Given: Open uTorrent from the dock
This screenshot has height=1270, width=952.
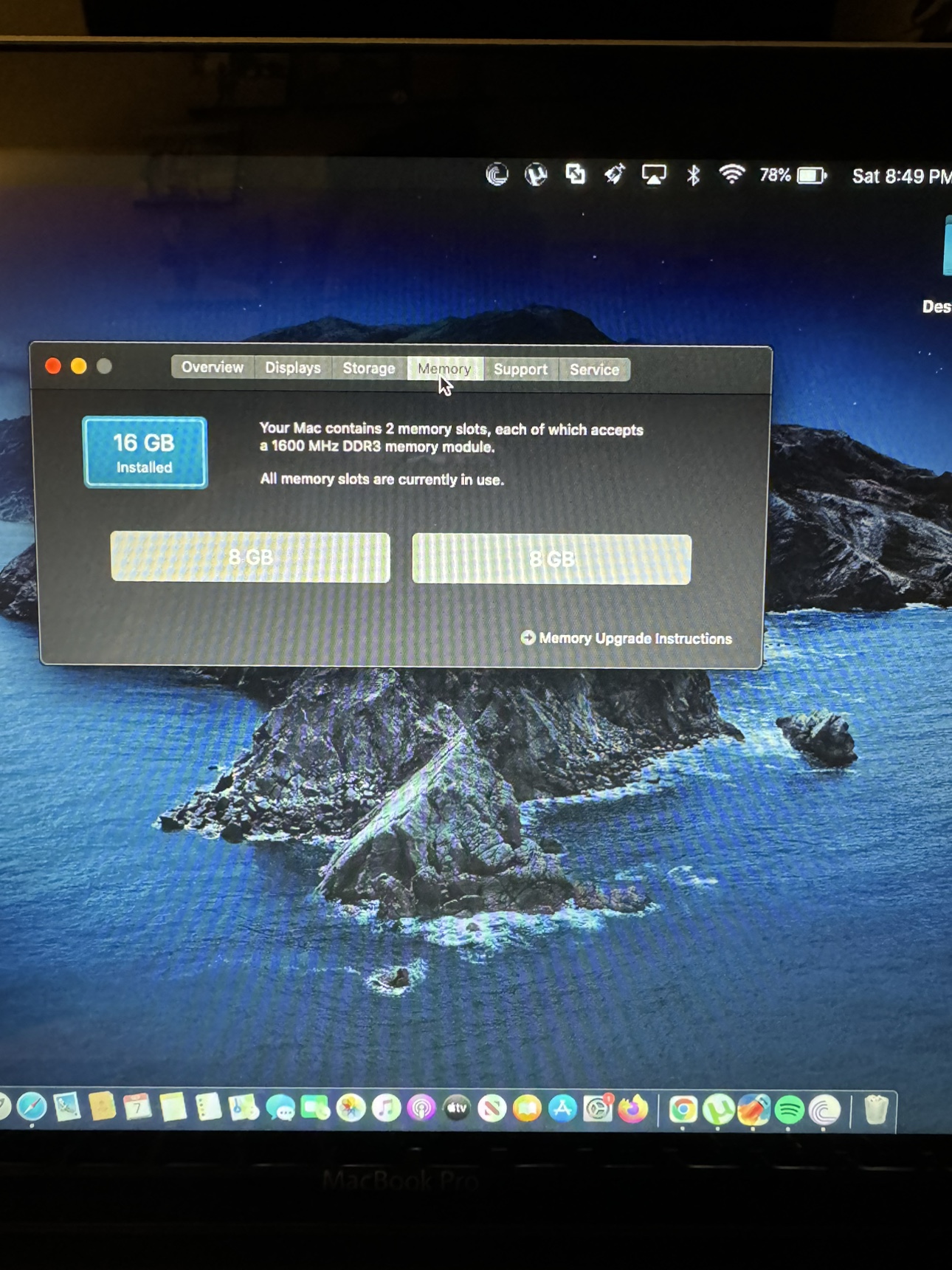Looking at the screenshot, I should [718, 1110].
